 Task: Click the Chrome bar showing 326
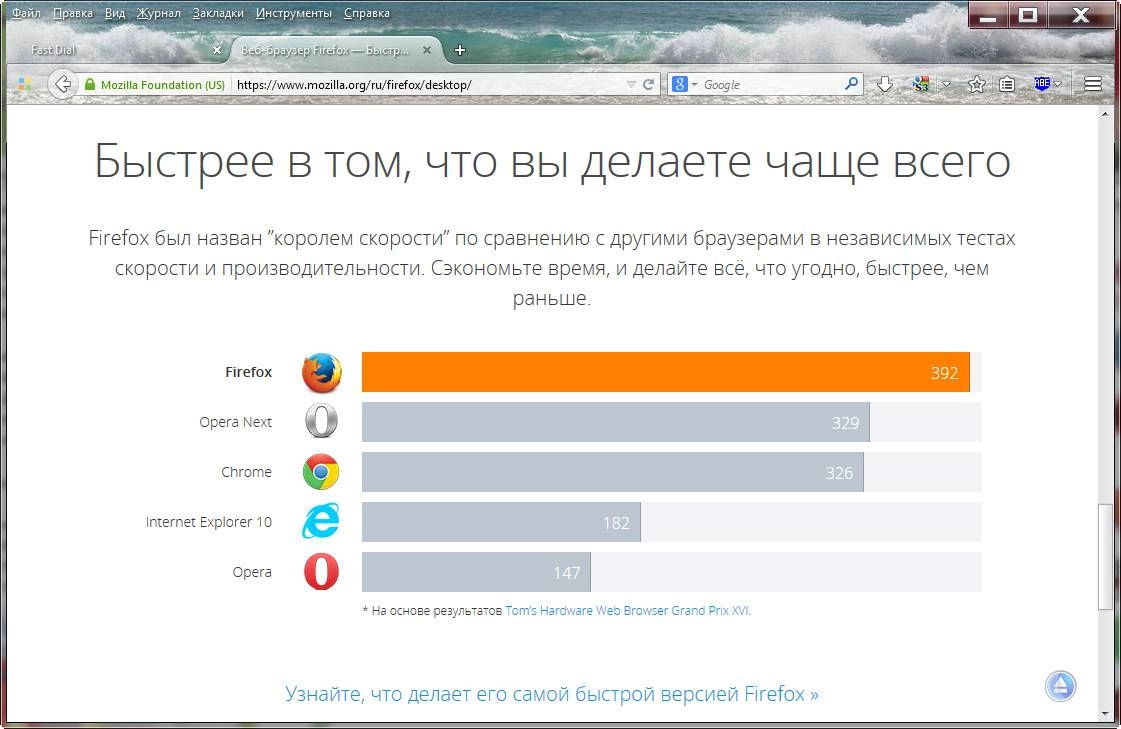click(613, 472)
